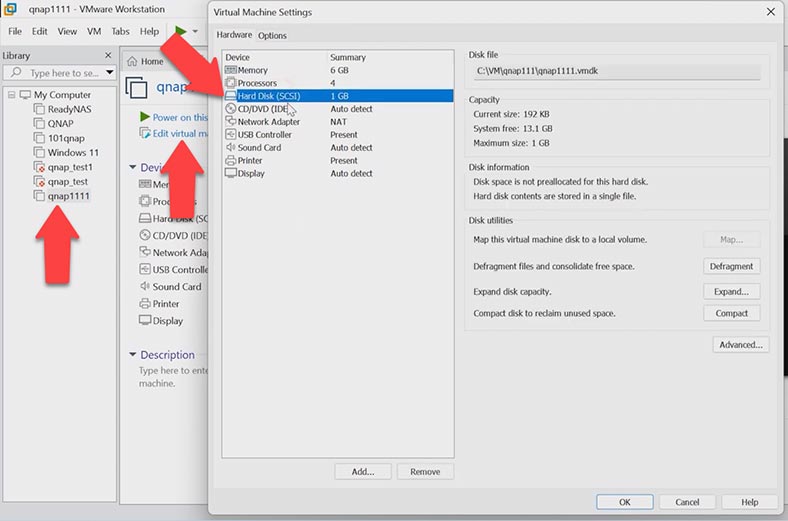Click the Cancel button in settings dialog

[x=687, y=502]
